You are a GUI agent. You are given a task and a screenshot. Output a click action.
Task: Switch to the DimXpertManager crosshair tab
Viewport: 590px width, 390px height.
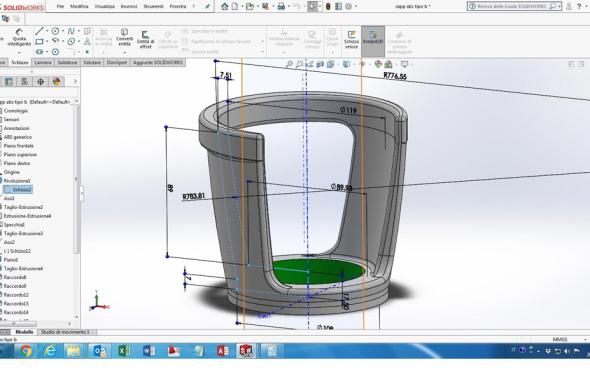click(41, 82)
